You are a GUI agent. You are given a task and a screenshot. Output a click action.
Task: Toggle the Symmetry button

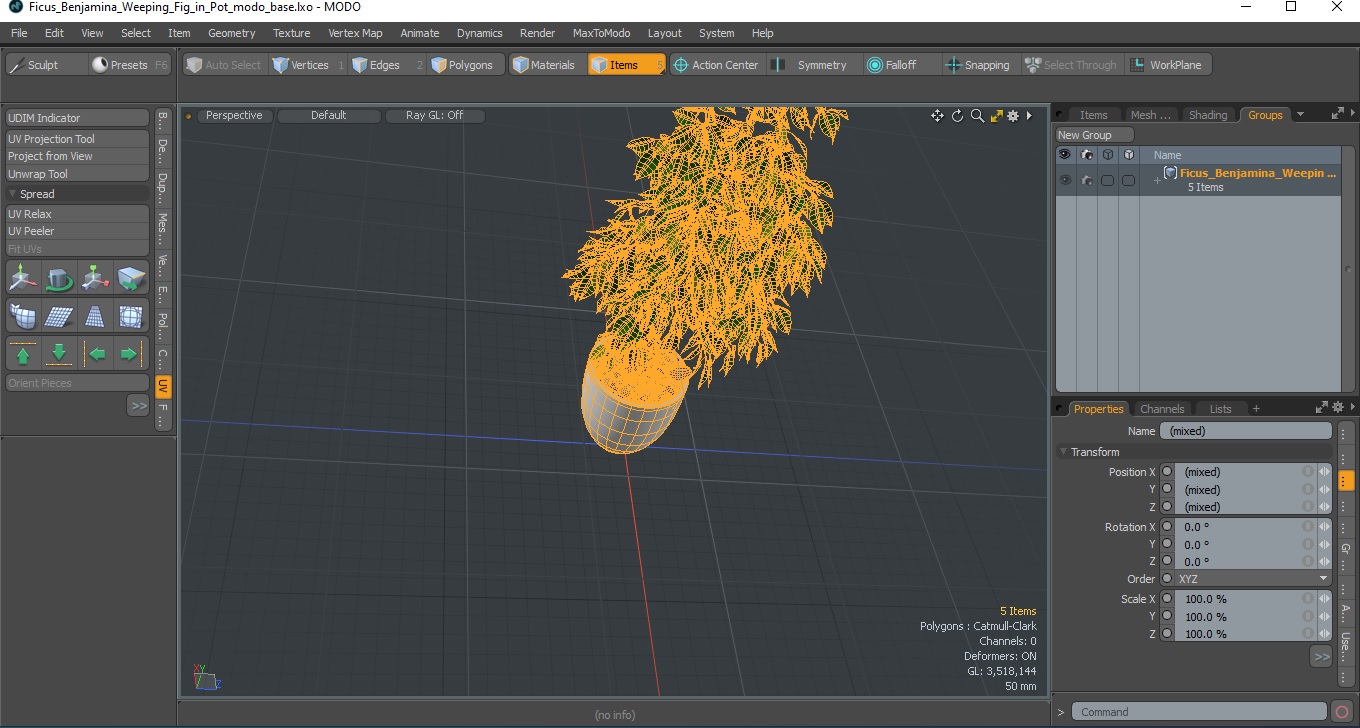coord(809,65)
